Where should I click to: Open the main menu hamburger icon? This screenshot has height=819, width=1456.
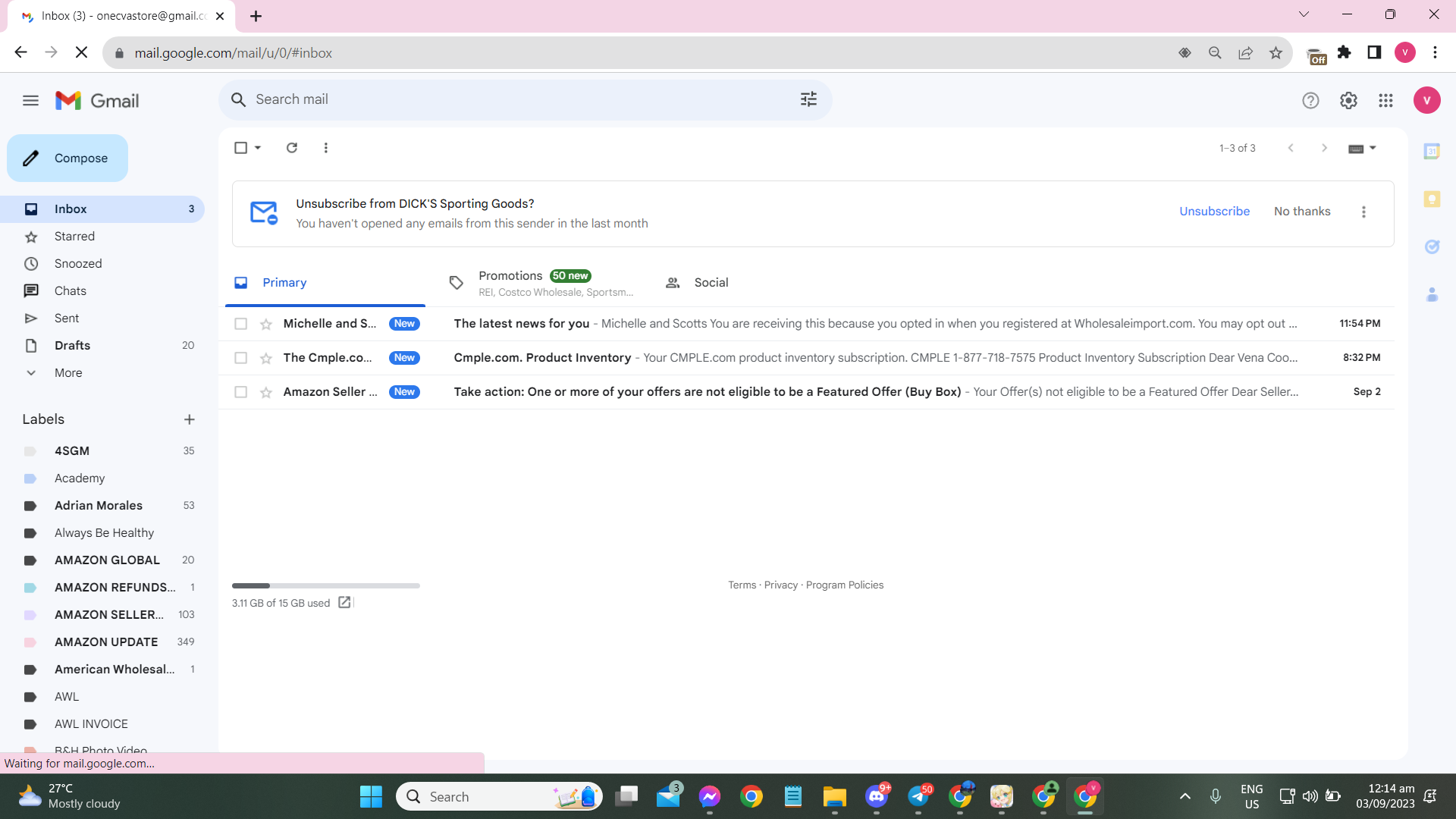point(30,100)
